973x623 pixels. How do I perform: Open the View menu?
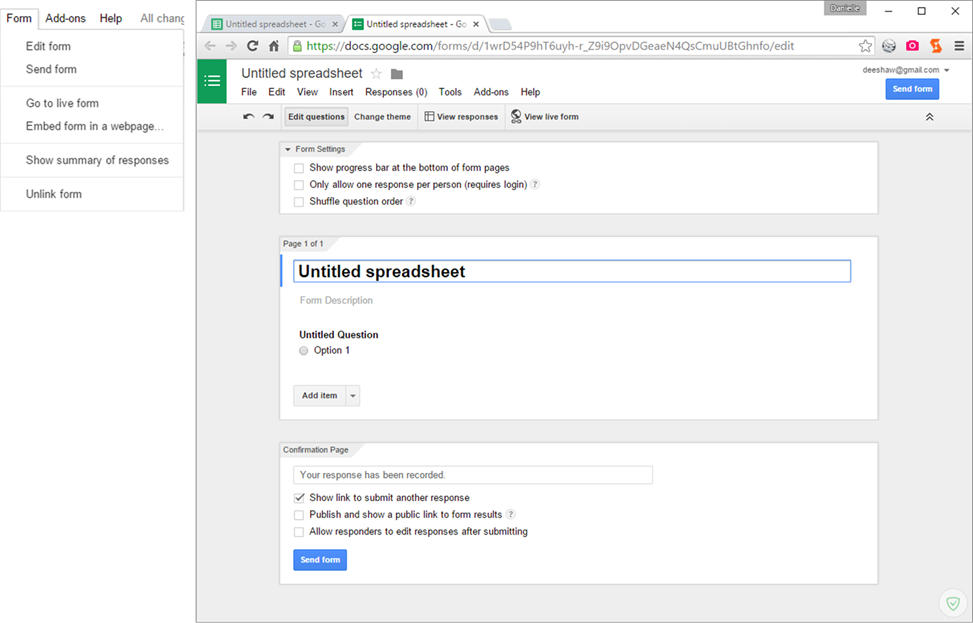click(x=307, y=92)
